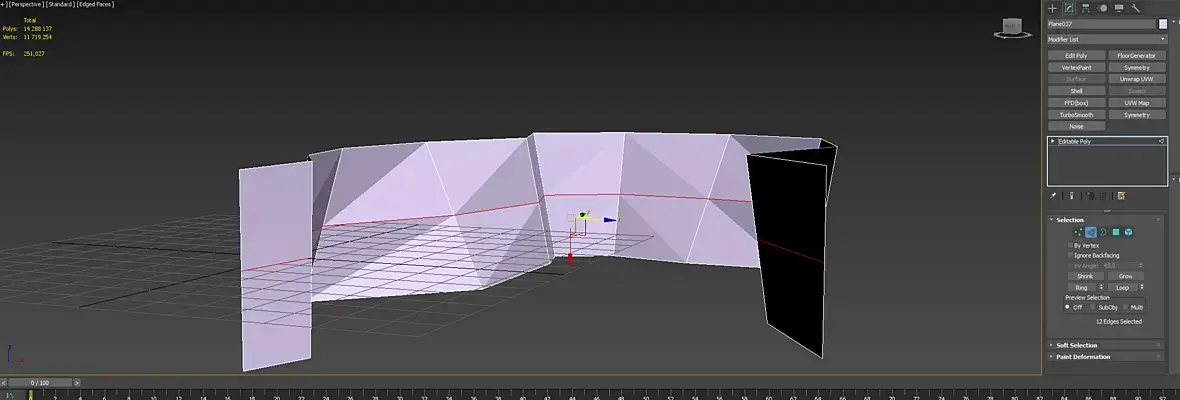Viewport: 1180px width, 400px height.
Task: Add the Noise modifier
Action: click(1076, 126)
